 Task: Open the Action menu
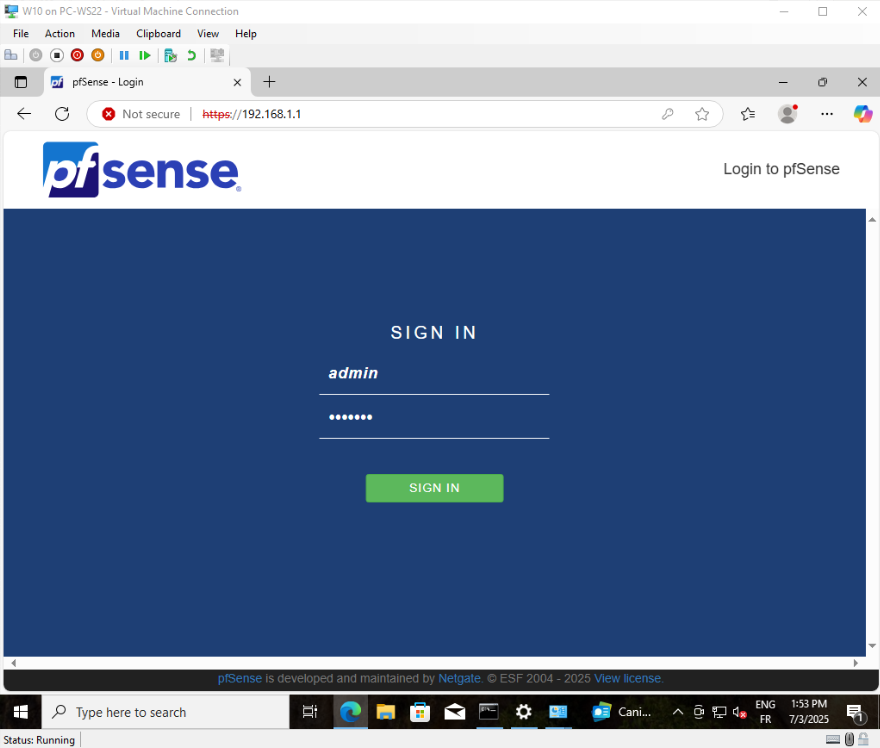(60, 33)
